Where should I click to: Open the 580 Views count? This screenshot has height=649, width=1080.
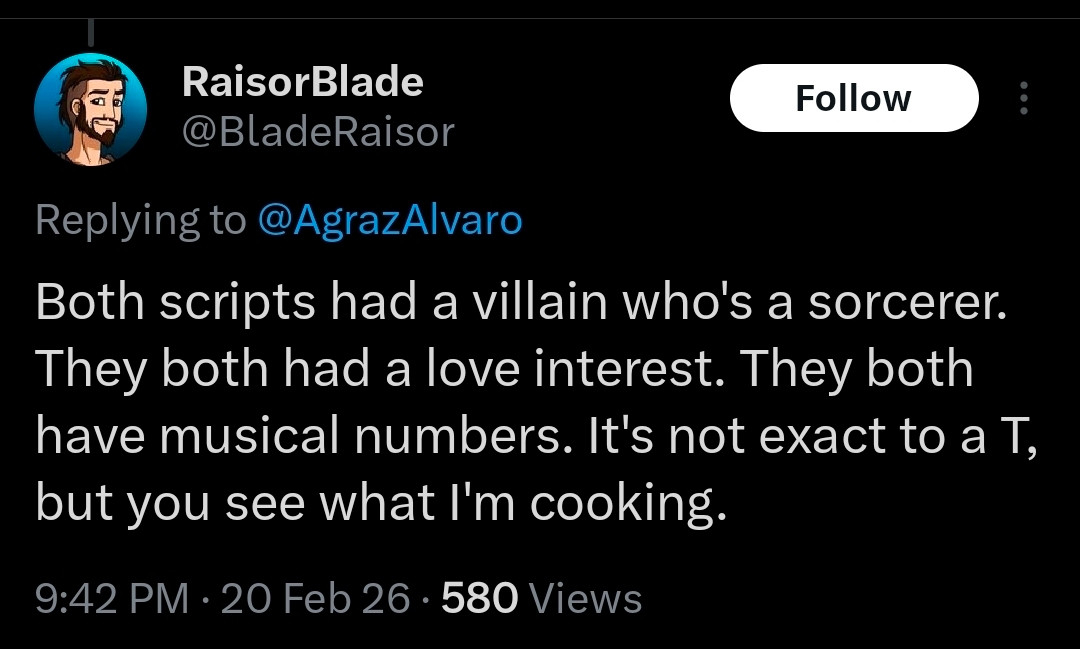tap(541, 598)
